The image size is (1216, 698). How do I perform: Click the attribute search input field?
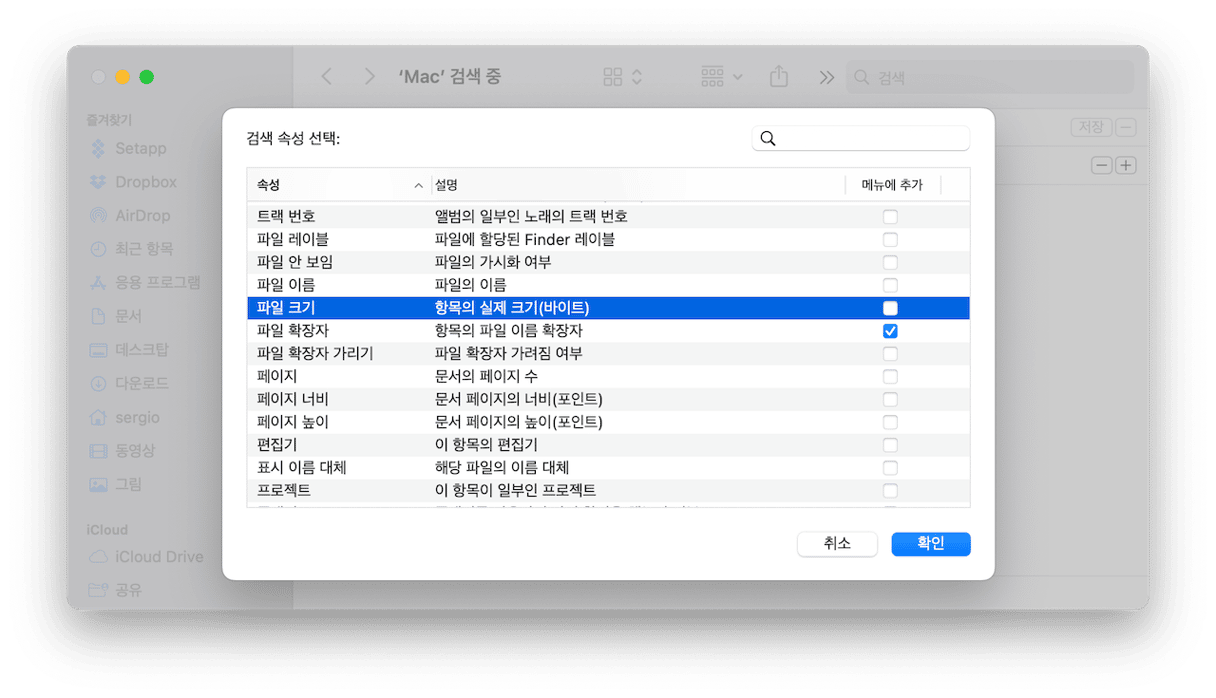click(x=870, y=139)
